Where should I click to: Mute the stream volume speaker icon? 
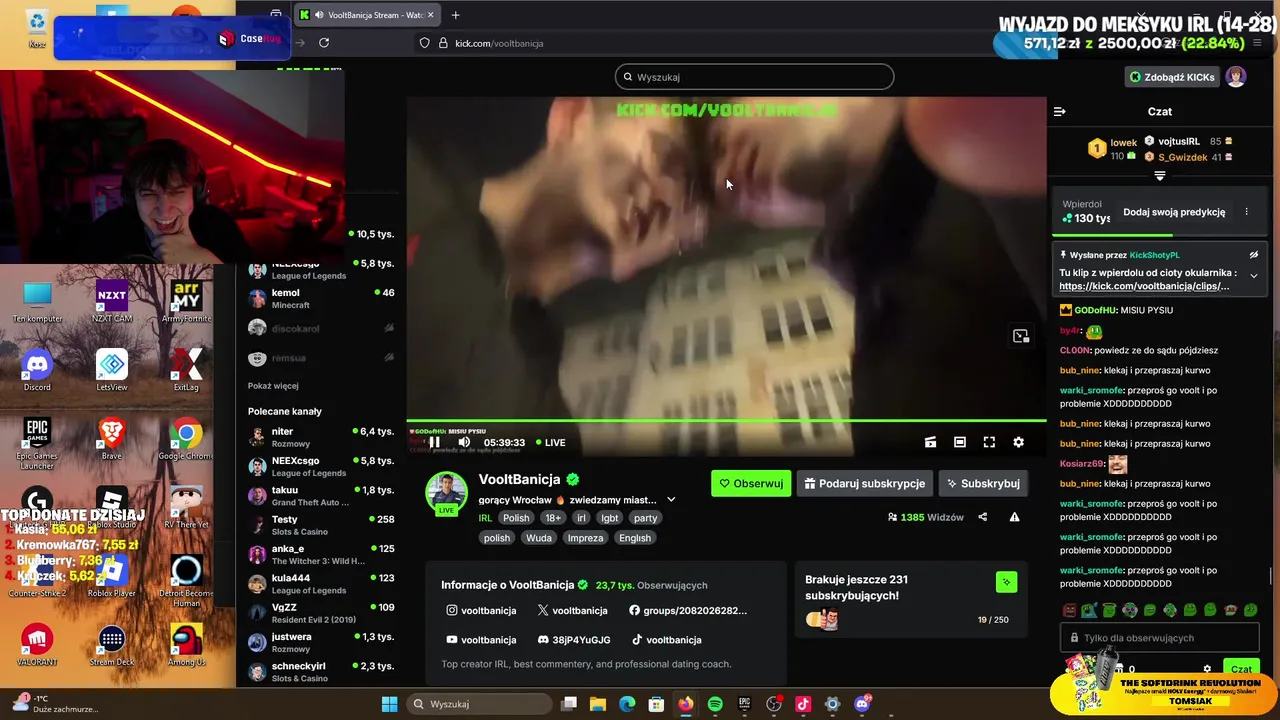click(x=464, y=442)
